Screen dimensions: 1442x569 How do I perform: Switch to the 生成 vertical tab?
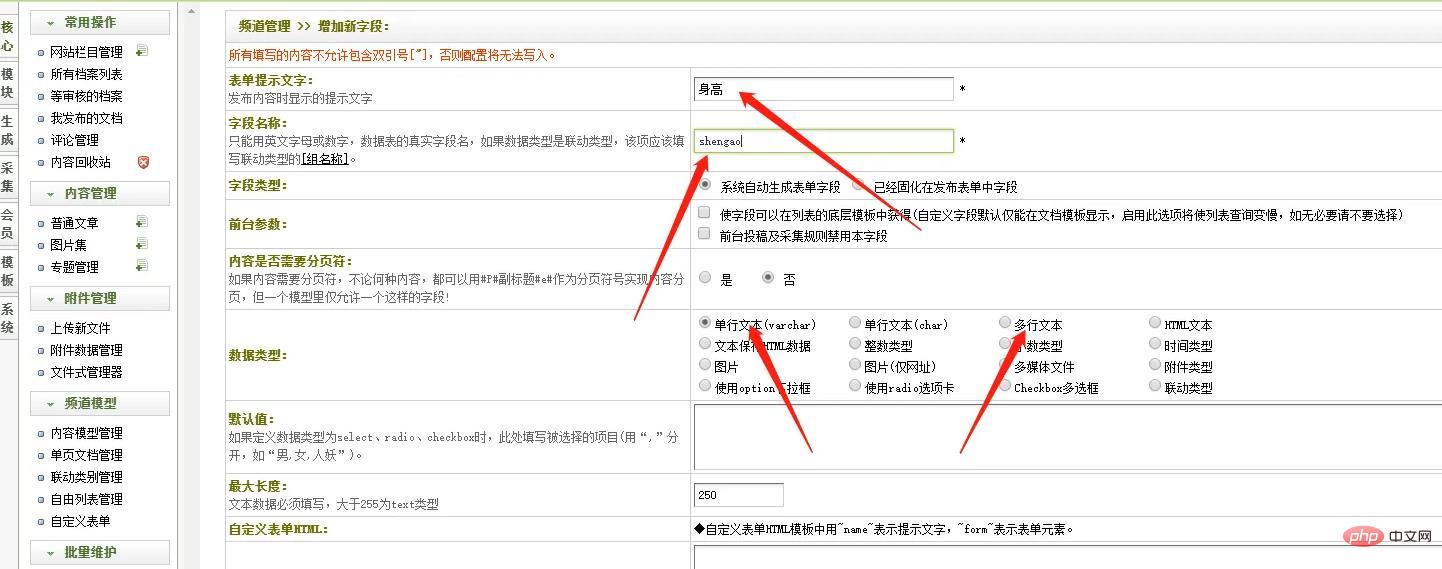click(7, 130)
